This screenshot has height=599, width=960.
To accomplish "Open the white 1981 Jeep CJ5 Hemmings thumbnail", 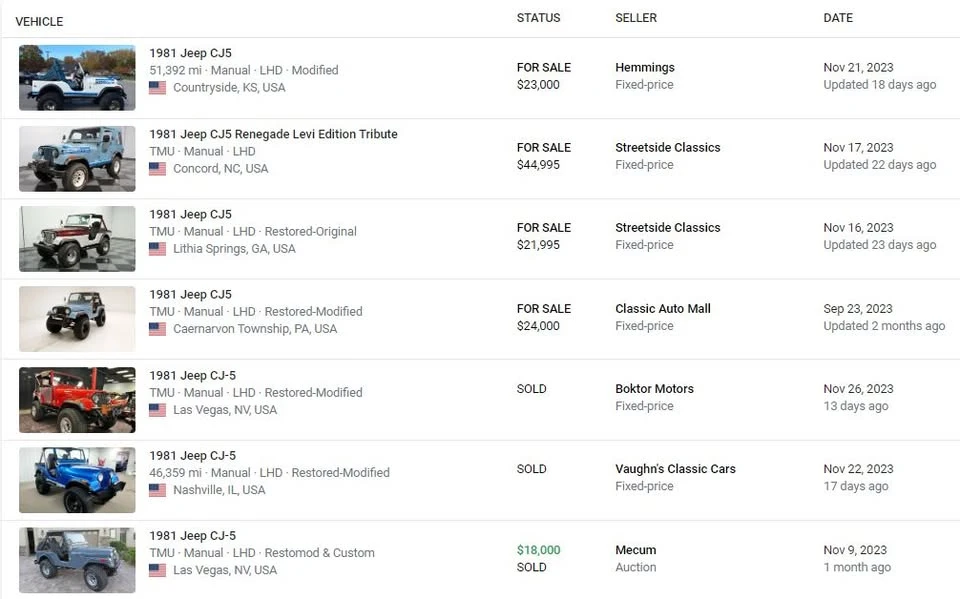I will click(77, 78).
